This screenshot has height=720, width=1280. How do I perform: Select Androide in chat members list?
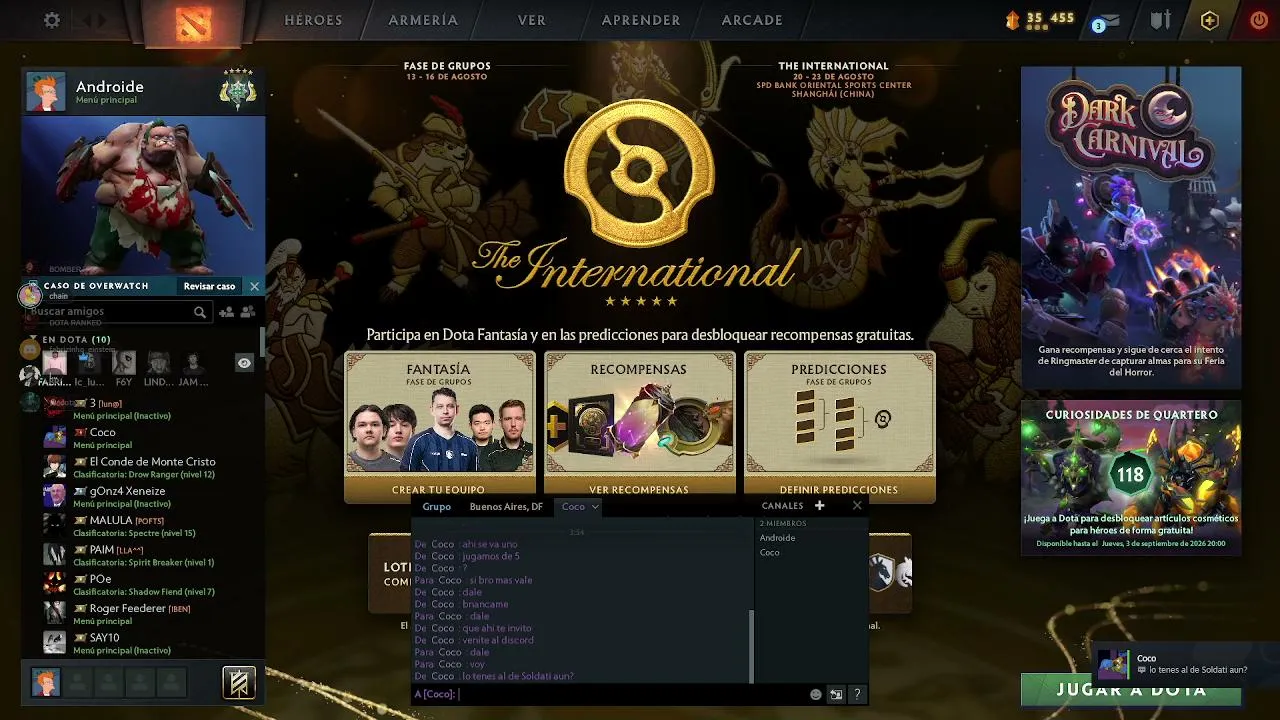pos(778,538)
